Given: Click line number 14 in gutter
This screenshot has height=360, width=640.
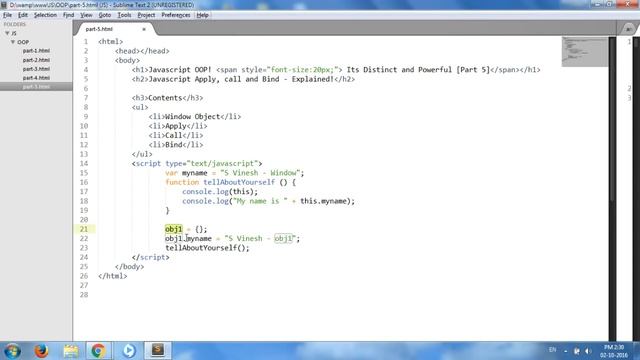Looking at the screenshot, I should (84, 164).
